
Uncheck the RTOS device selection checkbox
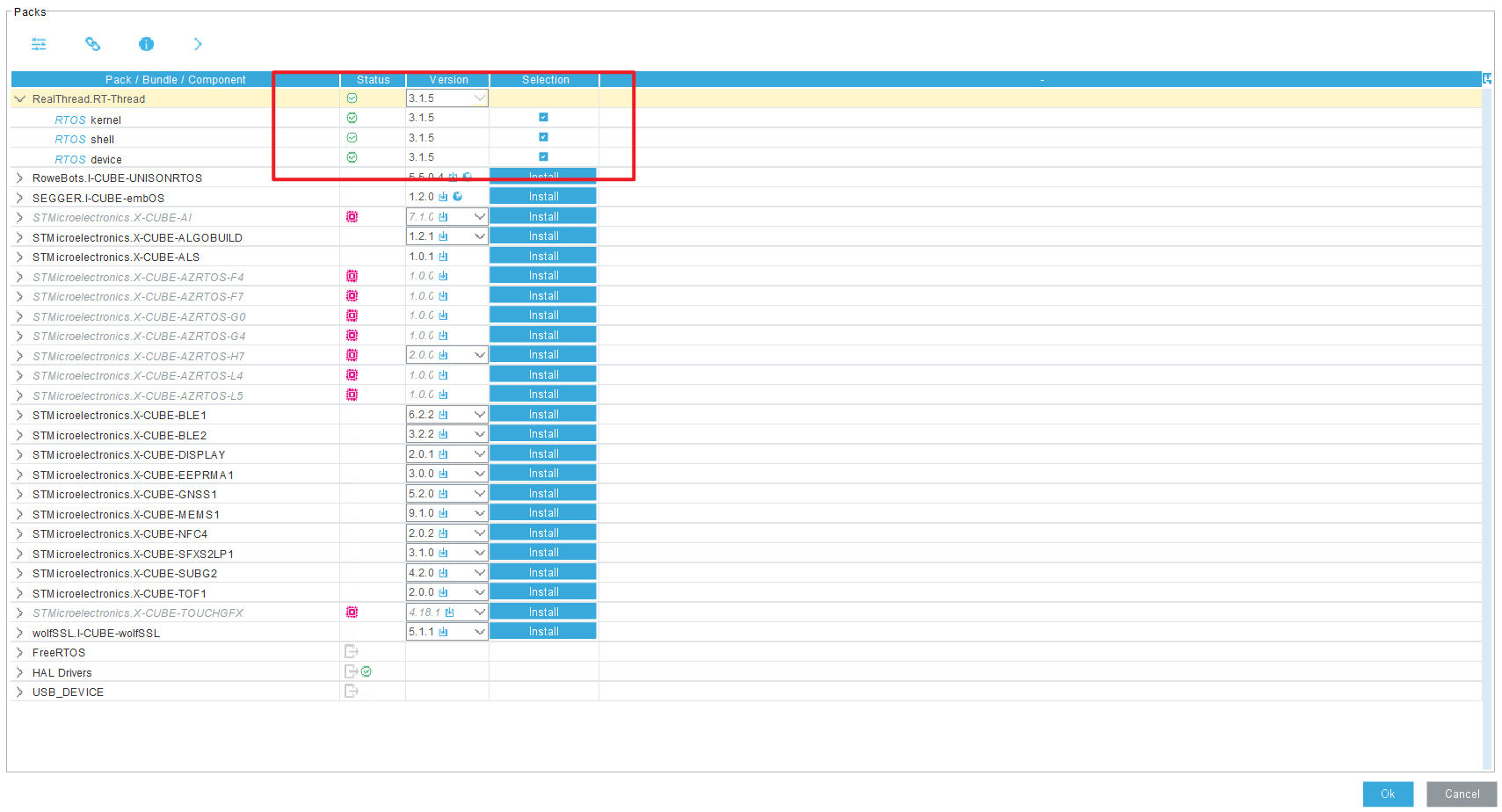click(543, 156)
